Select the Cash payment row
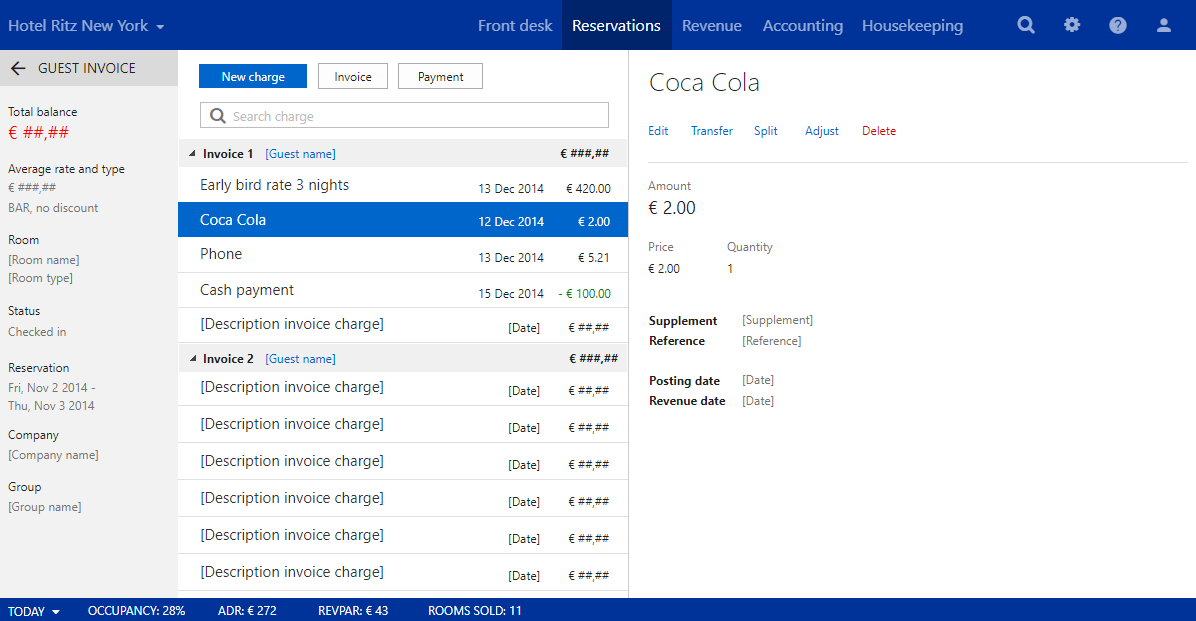This screenshot has height=621, width=1196. pyautogui.click(x=403, y=291)
